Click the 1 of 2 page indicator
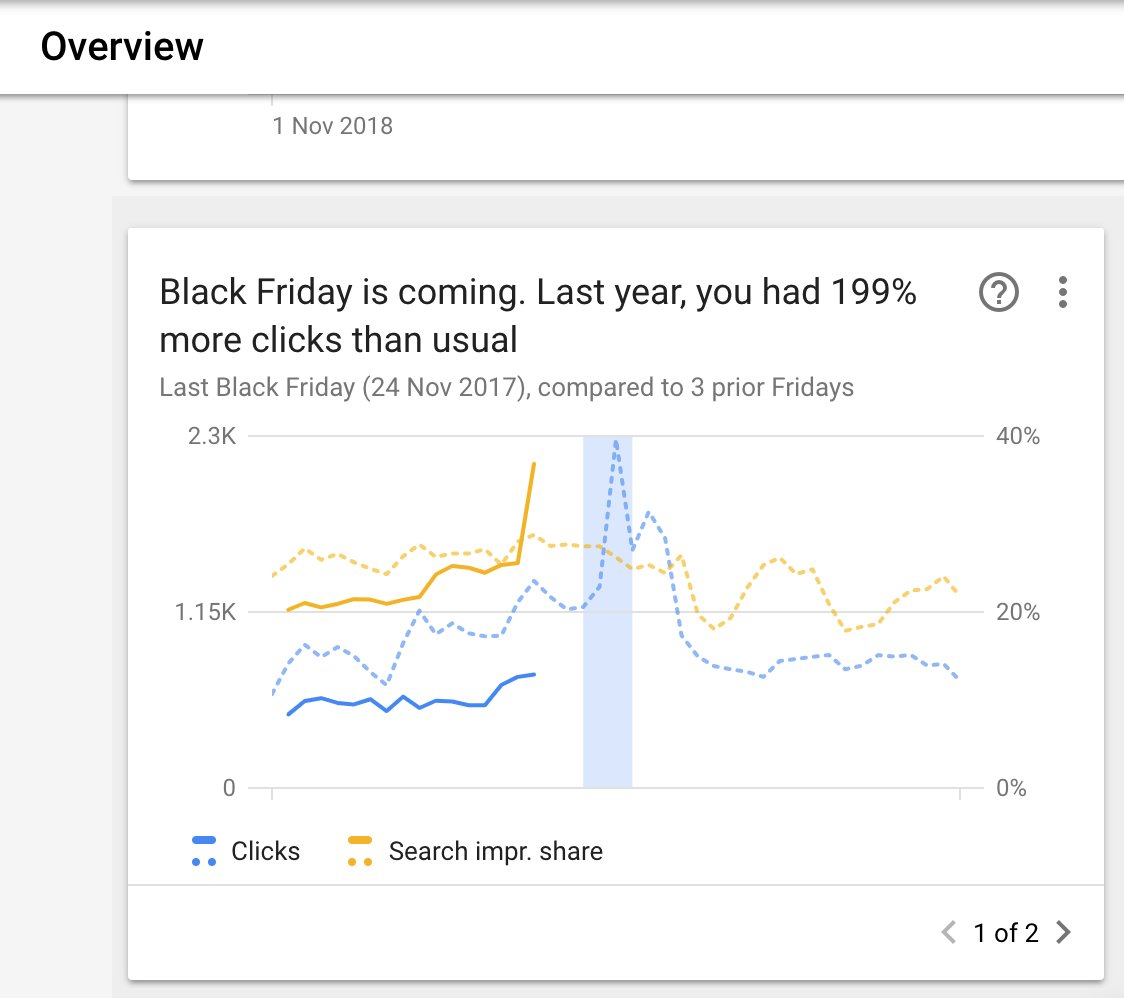The width and height of the screenshot is (1124, 998). click(1006, 933)
